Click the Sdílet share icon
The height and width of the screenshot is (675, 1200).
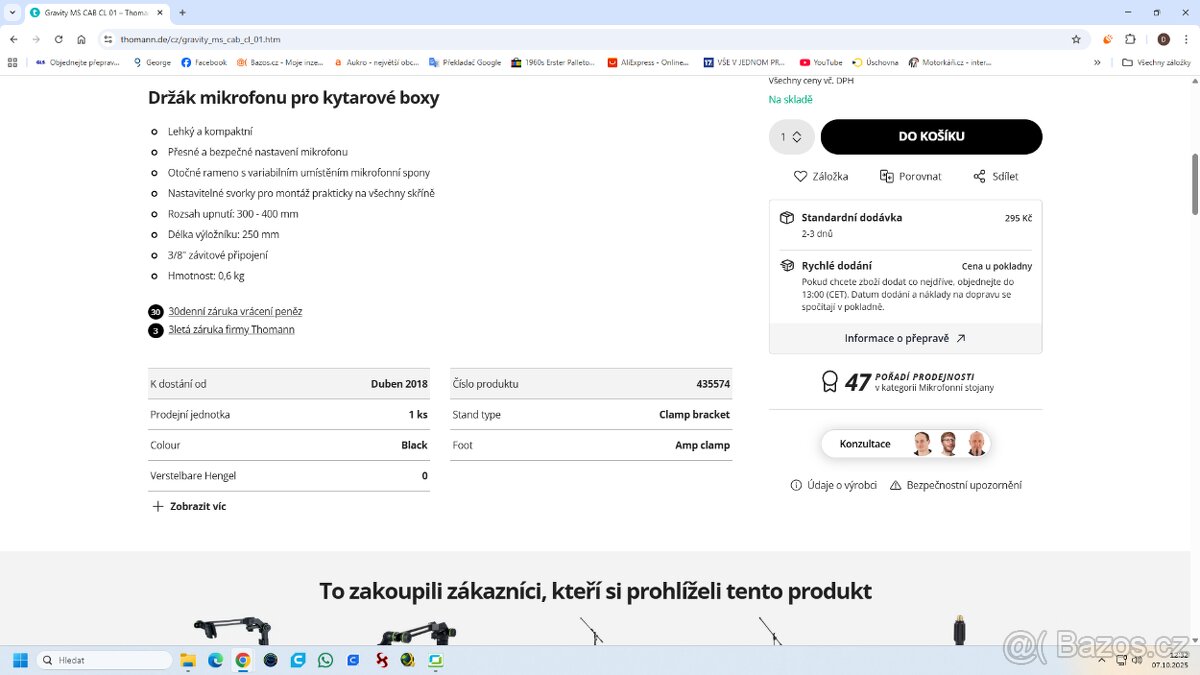click(979, 176)
